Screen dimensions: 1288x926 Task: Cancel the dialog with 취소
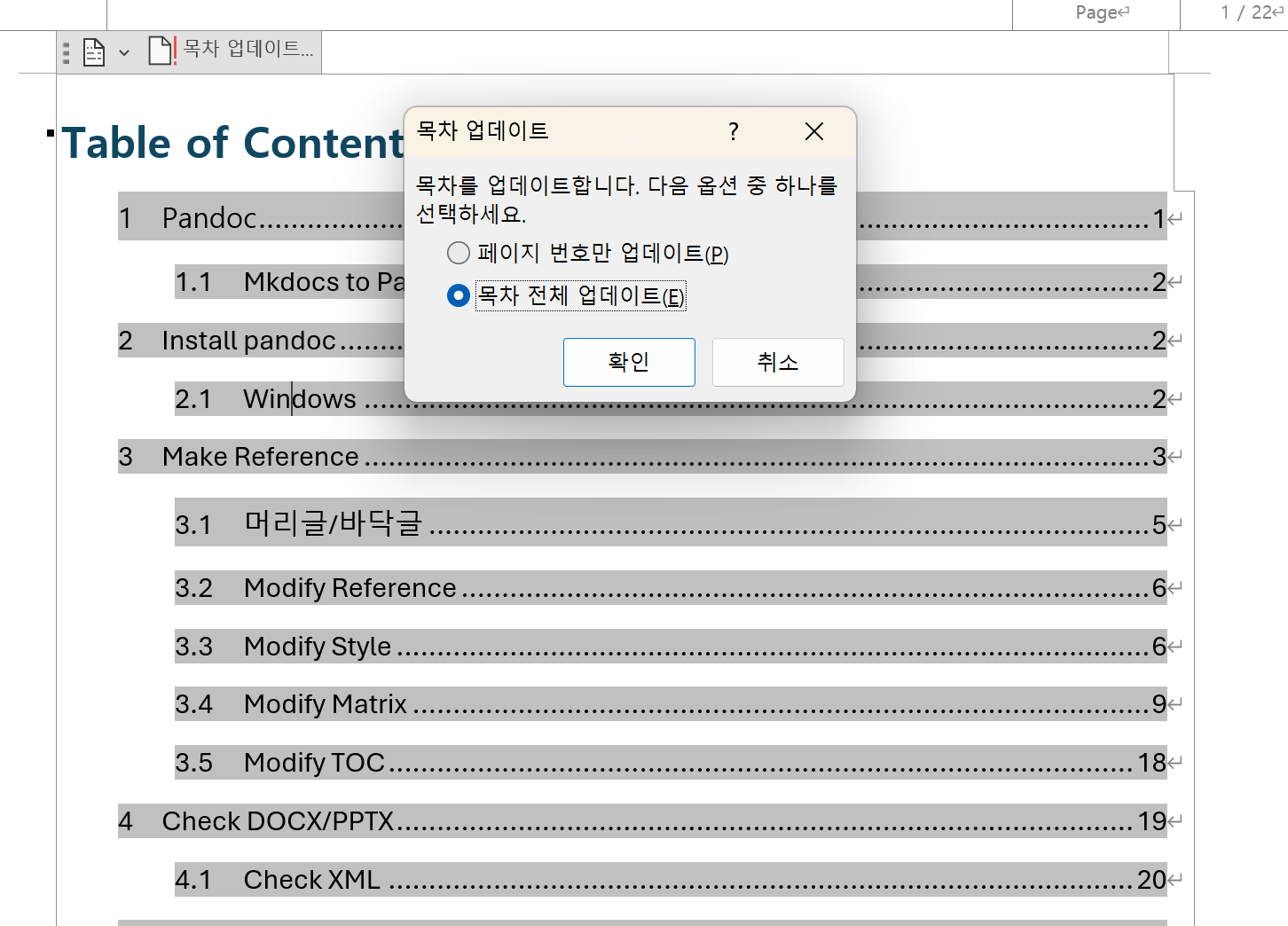tap(778, 362)
